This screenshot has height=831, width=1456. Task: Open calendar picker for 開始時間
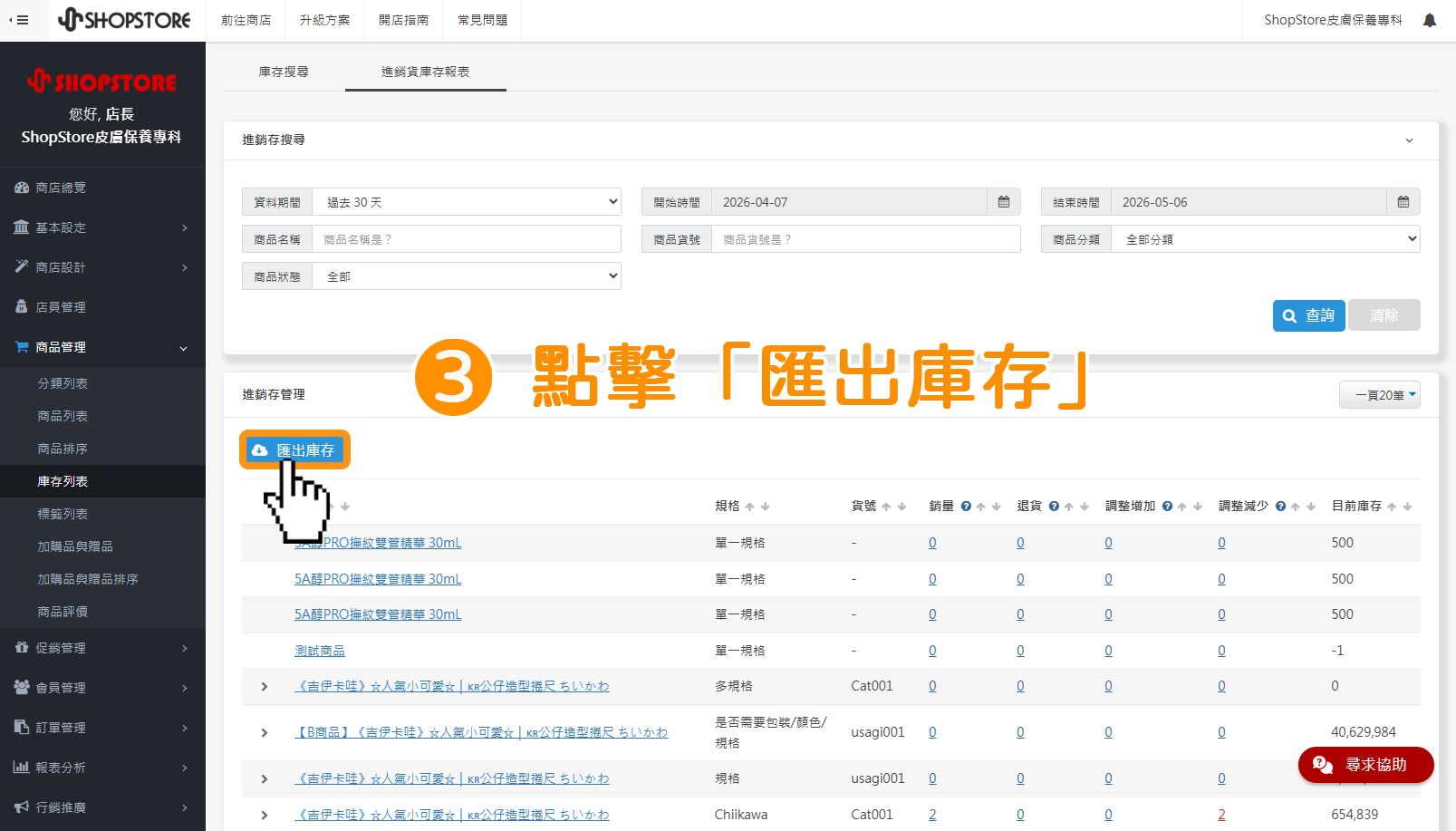[x=1004, y=202]
